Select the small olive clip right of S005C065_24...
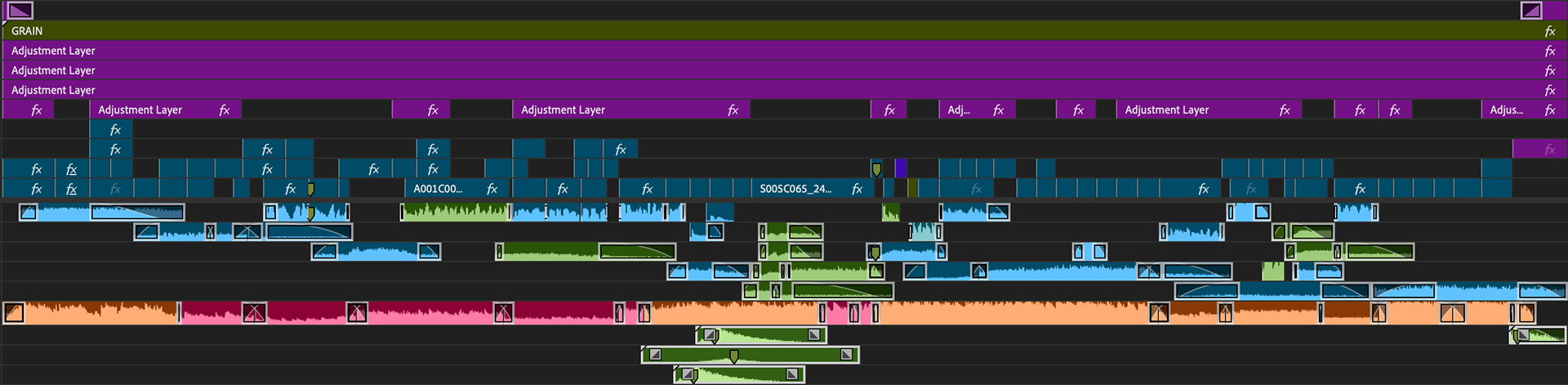 point(912,189)
